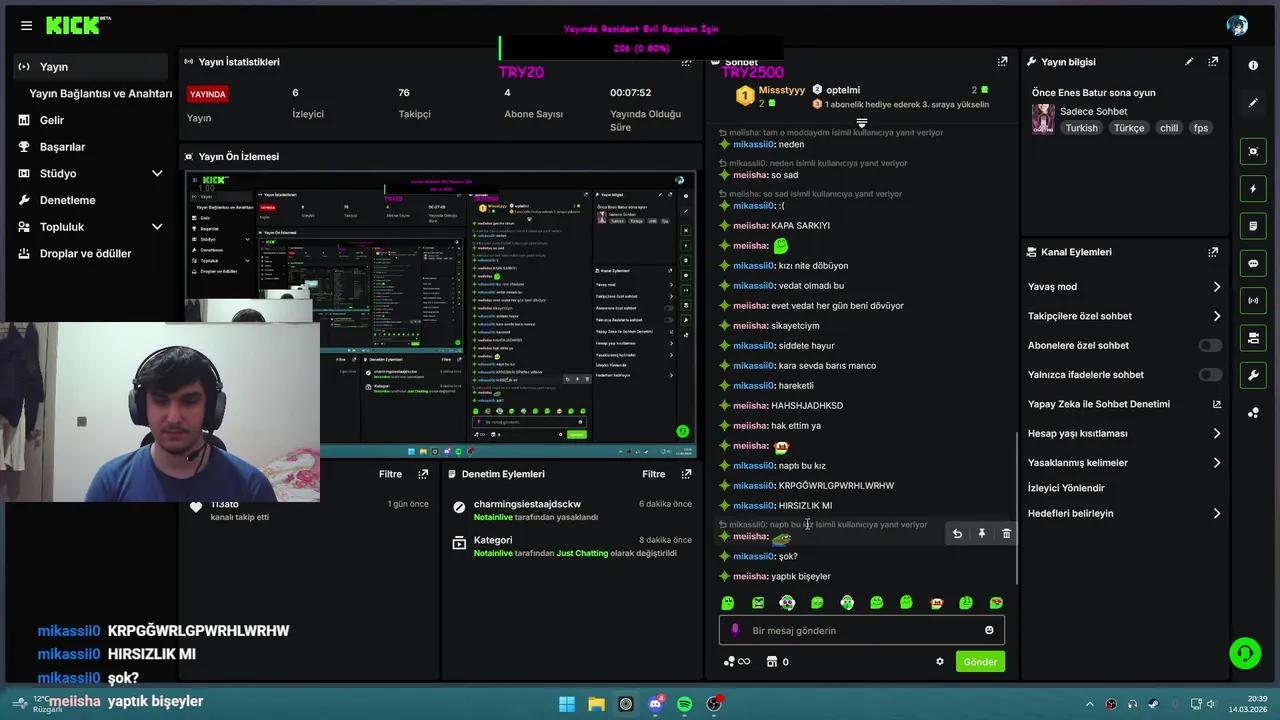Click İzleyici Yönlendir option
The image size is (1280, 720).
coord(1066,488)
